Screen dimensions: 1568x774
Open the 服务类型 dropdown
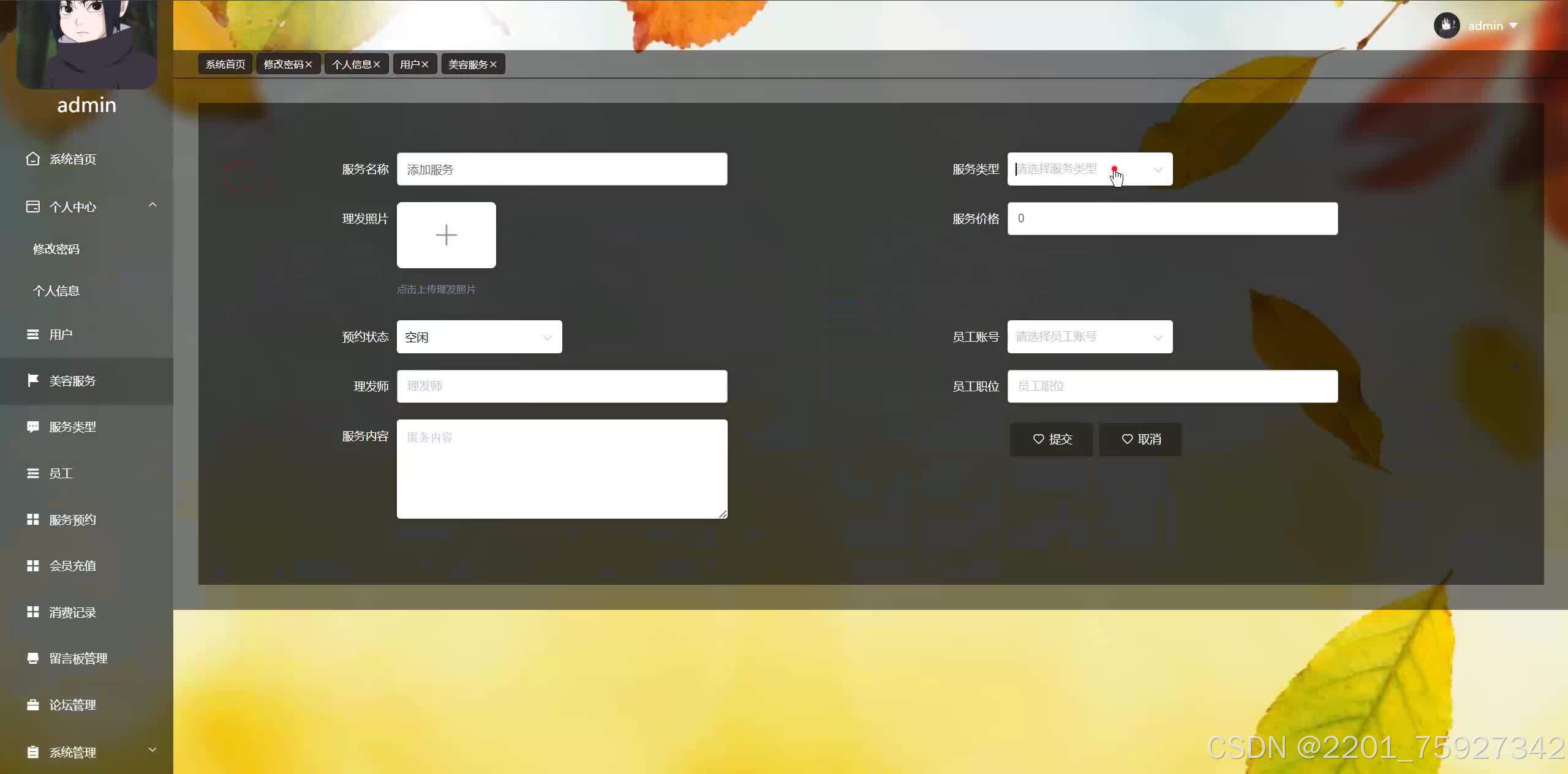1090,169
